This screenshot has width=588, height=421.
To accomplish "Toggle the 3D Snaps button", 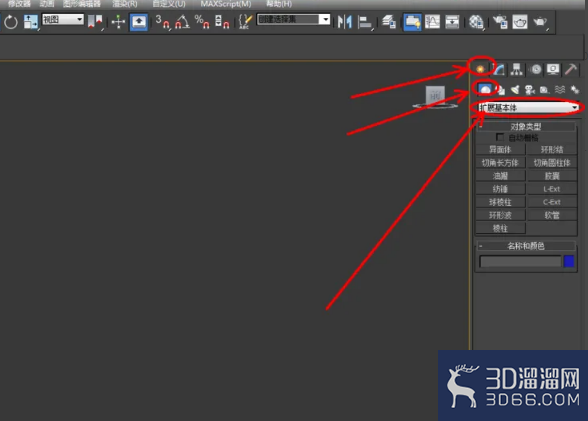I will click(162, 22).
